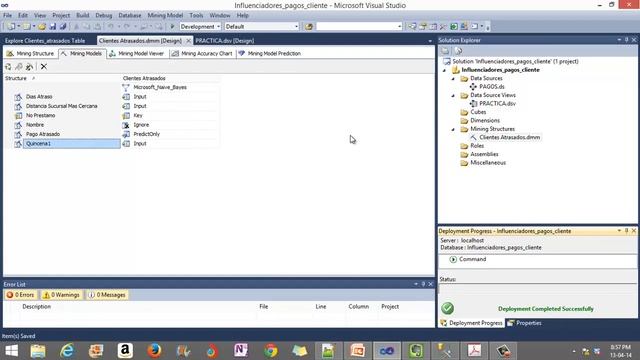Screen dimensions: 640x360
Task: Open the document tabs list dropdown
Action: coord(430,41)
